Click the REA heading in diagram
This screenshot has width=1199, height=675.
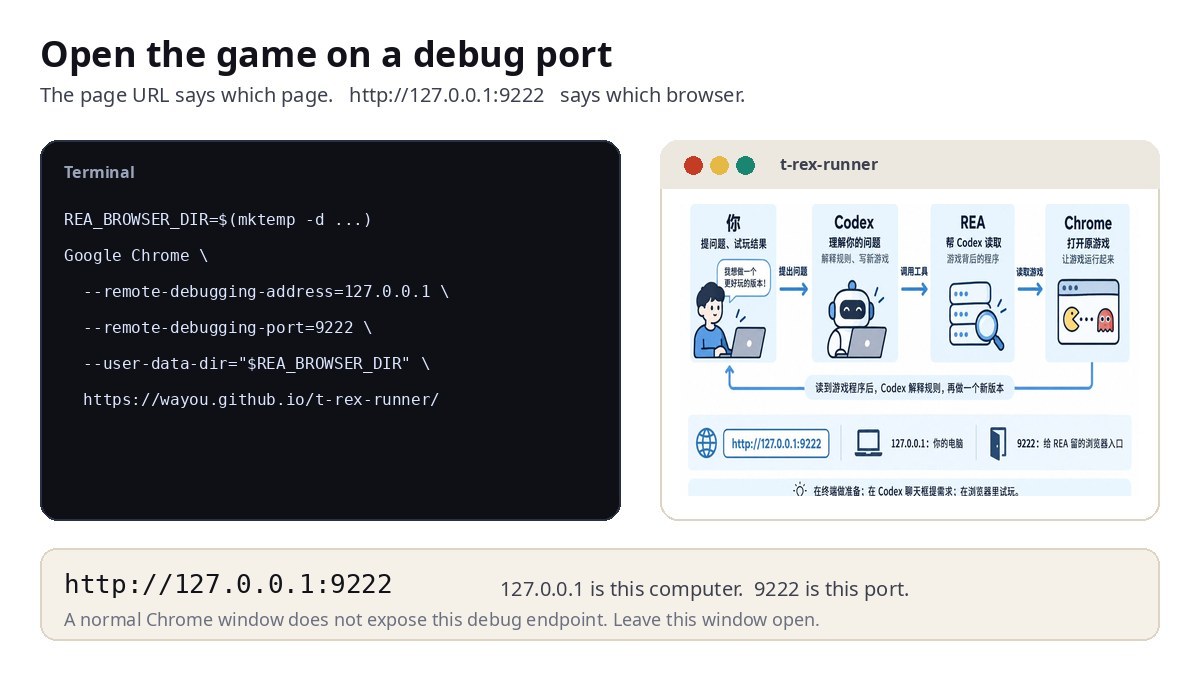973,222
